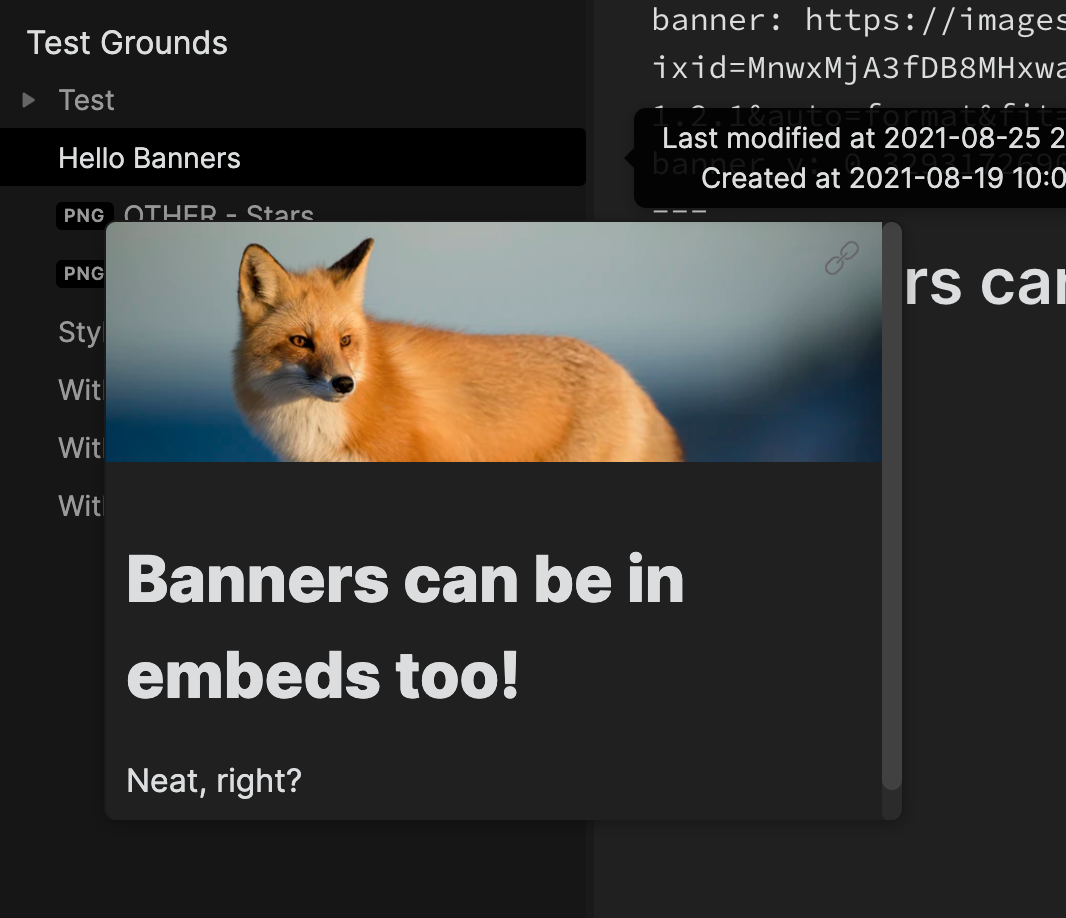
Task: Expand the Test folder arrow
Action: pos(29,101)
